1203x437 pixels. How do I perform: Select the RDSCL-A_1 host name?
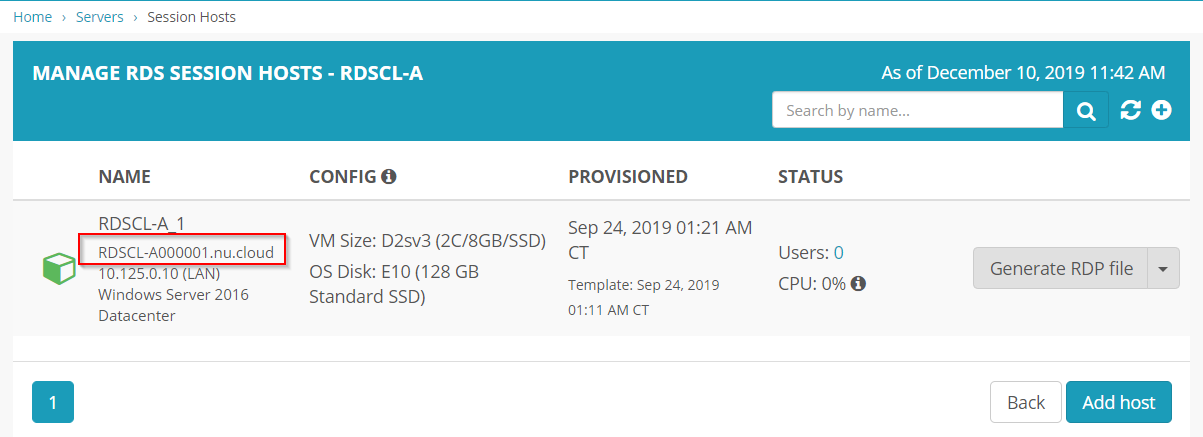[x=142, y=223]
